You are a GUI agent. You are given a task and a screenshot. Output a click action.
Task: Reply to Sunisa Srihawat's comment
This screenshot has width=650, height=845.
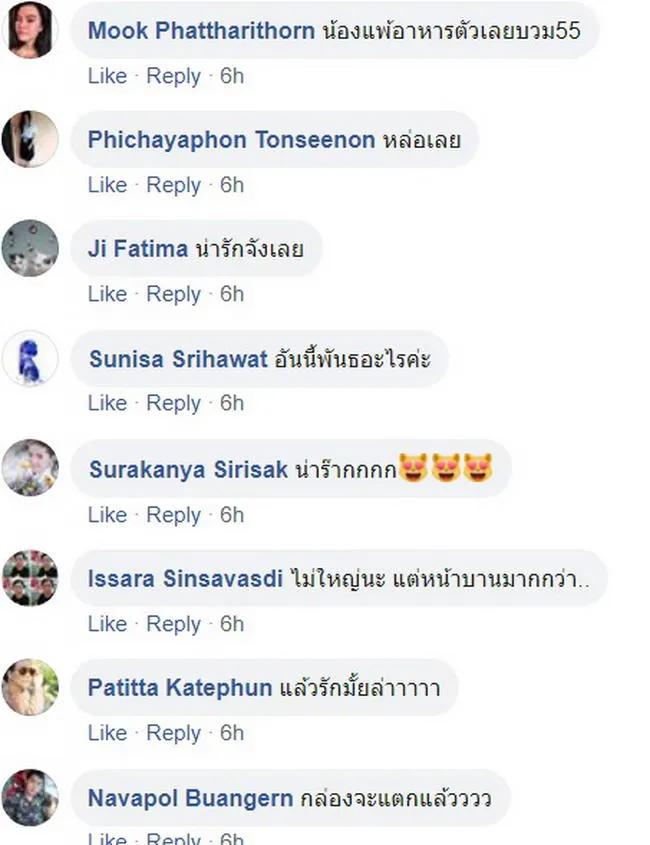(x=174, y=403)
